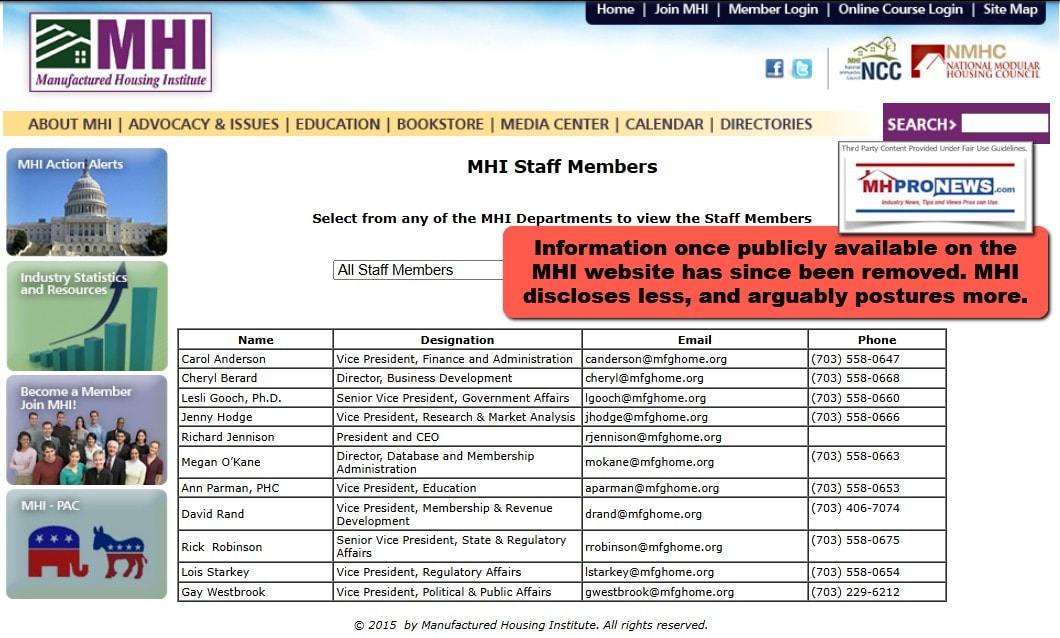
Task: Click email lstarkey@mfghome.org
Action: (x=650, y=572)
